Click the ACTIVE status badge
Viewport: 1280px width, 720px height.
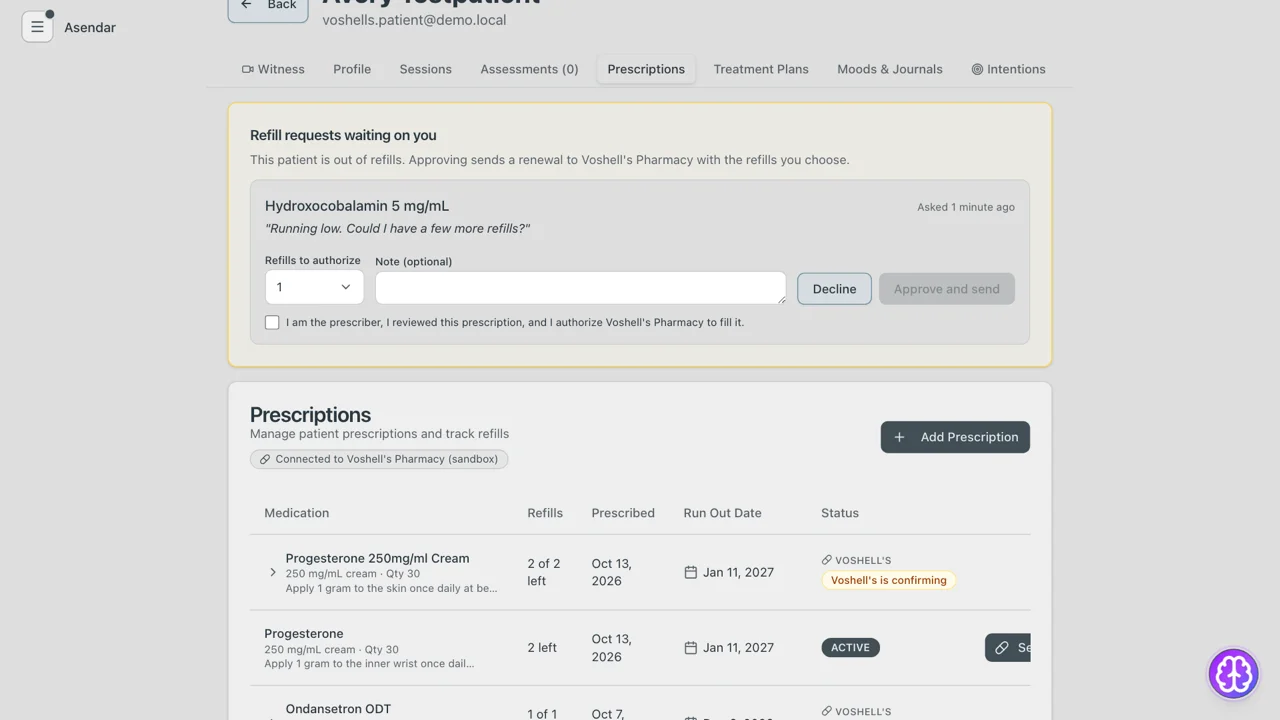point(851,648)
